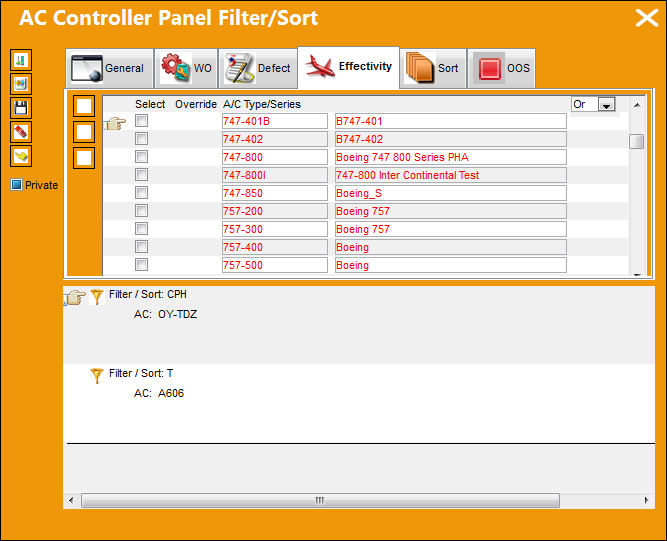
Task: Click the pointing hand icon beside Filter / Sort: CPH
Action: (75, 297)
